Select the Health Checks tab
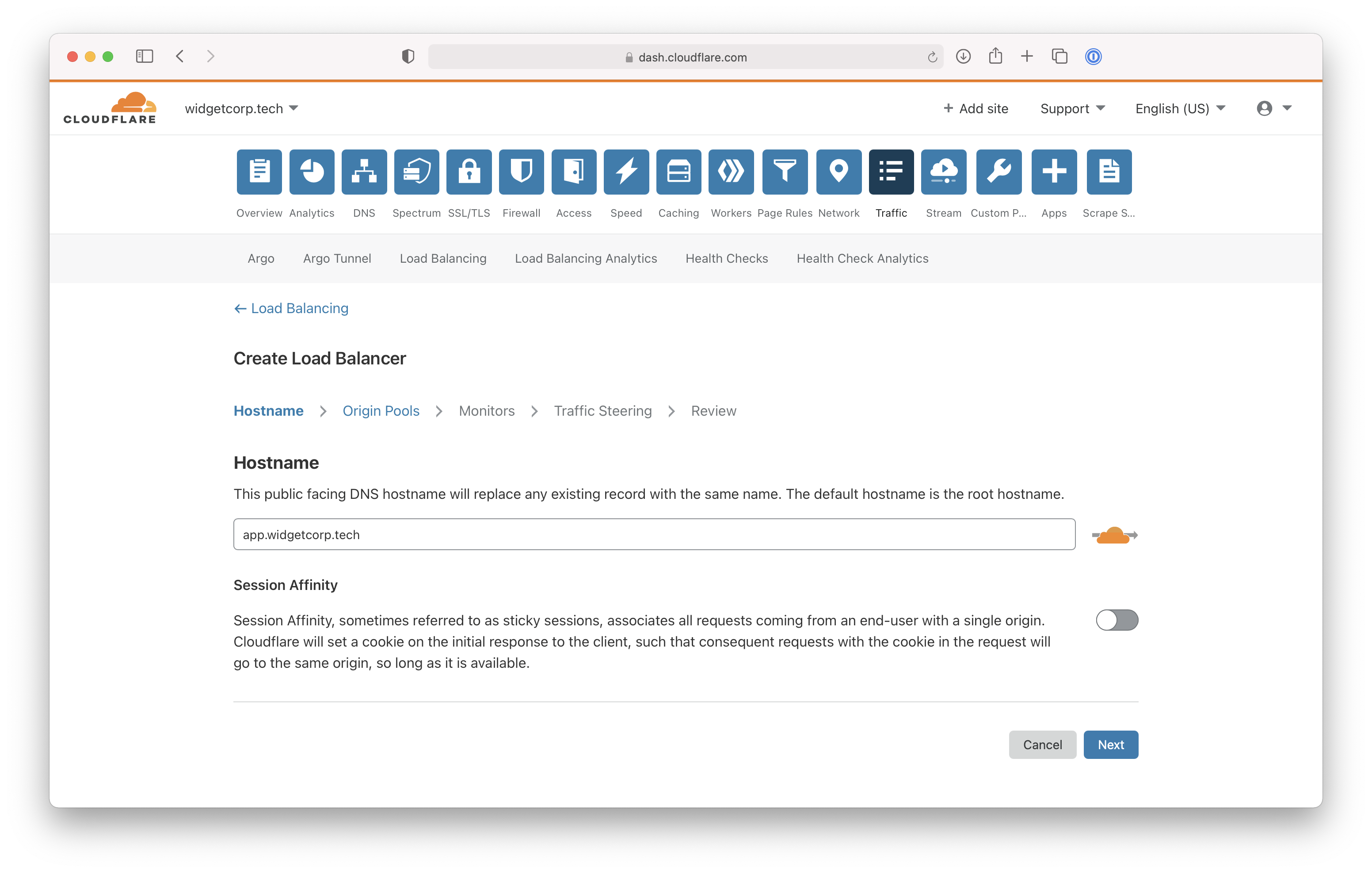The height and width of the screenshot is (873, 1372). [x=727, y=258]
